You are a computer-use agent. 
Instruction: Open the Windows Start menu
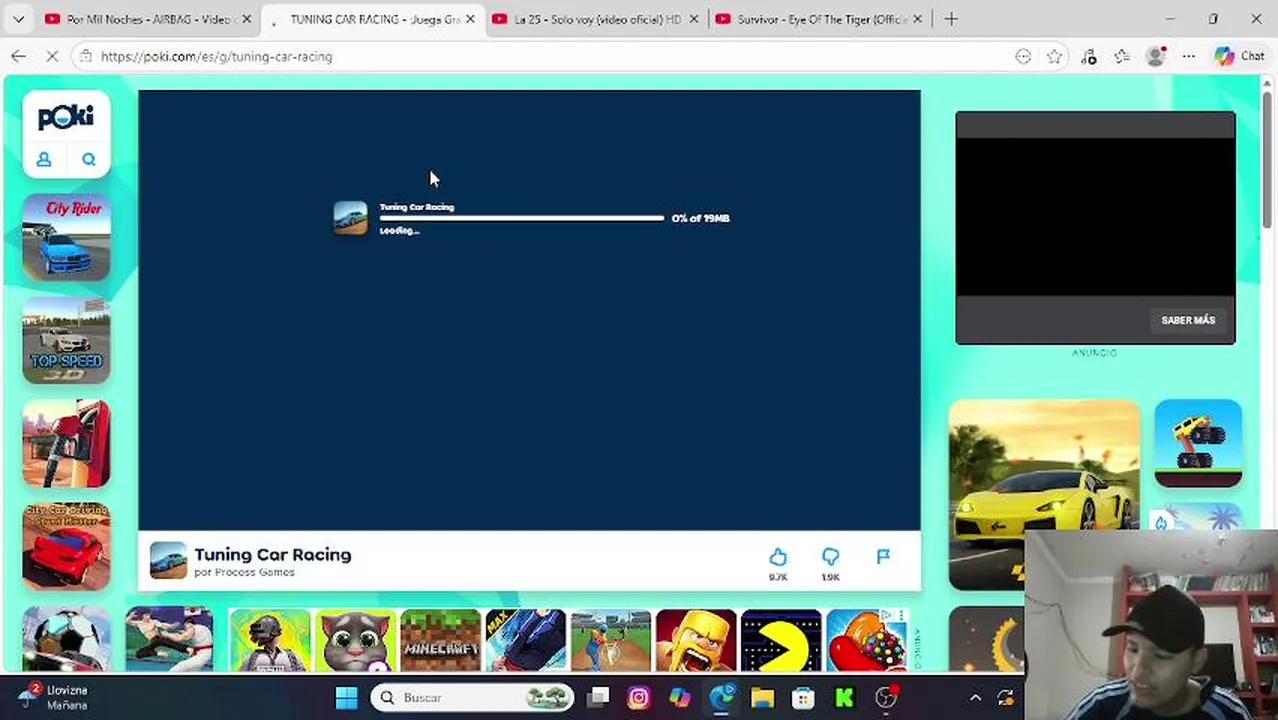point(346,697)
